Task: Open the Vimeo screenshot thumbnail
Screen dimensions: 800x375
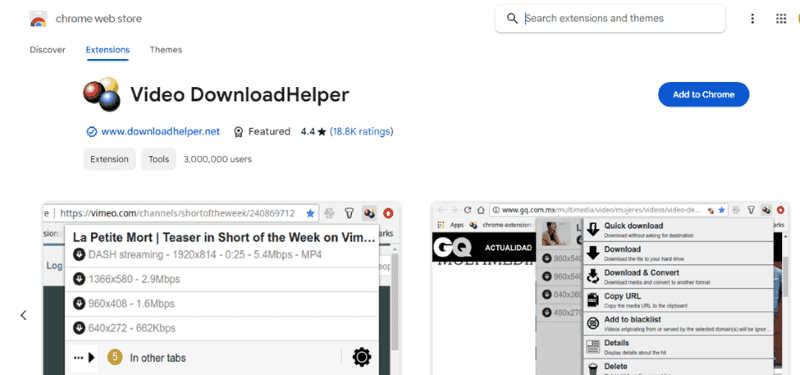Action: [221, 289]
